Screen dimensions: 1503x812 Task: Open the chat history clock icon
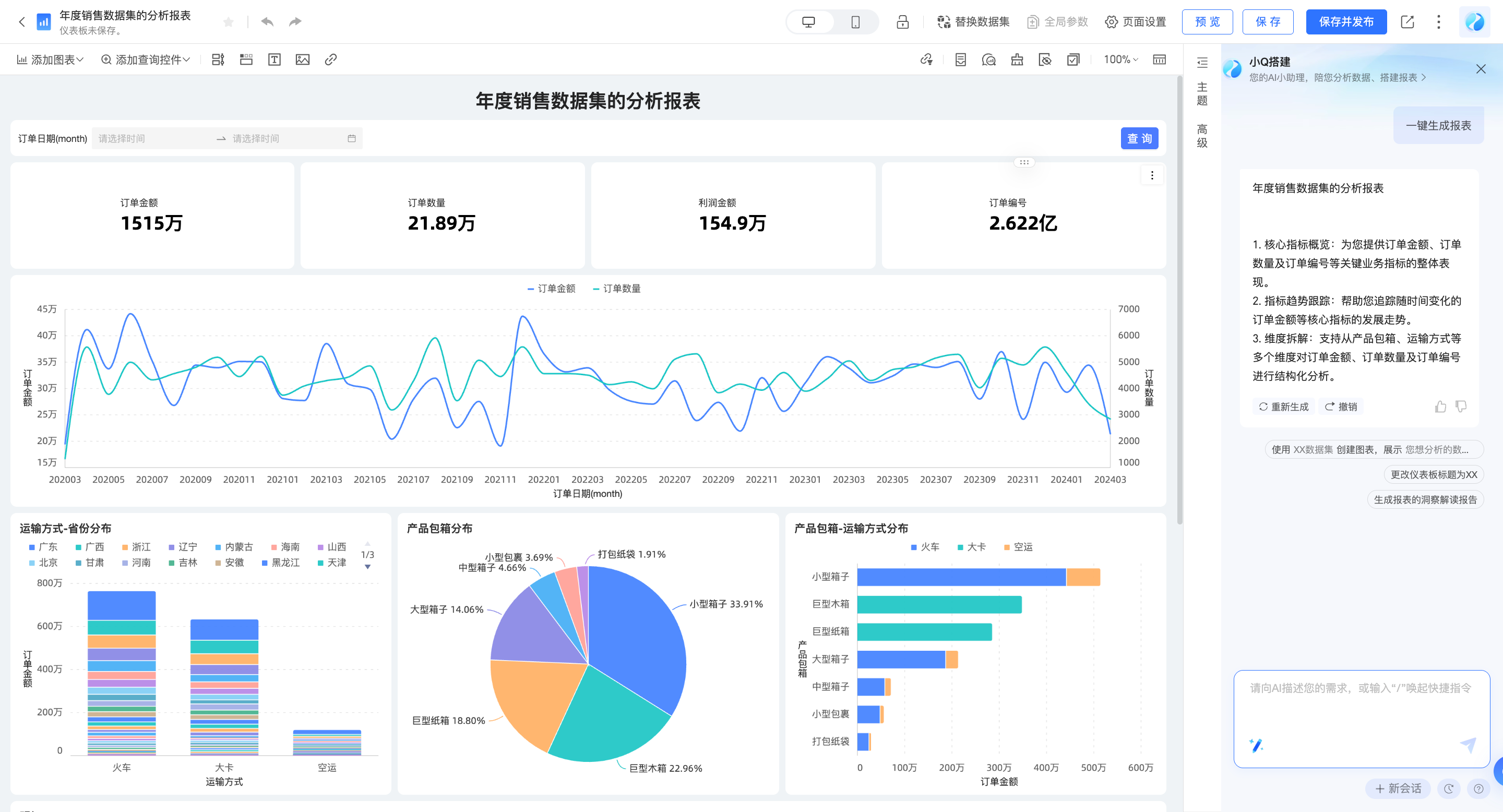click(1448, 789)
